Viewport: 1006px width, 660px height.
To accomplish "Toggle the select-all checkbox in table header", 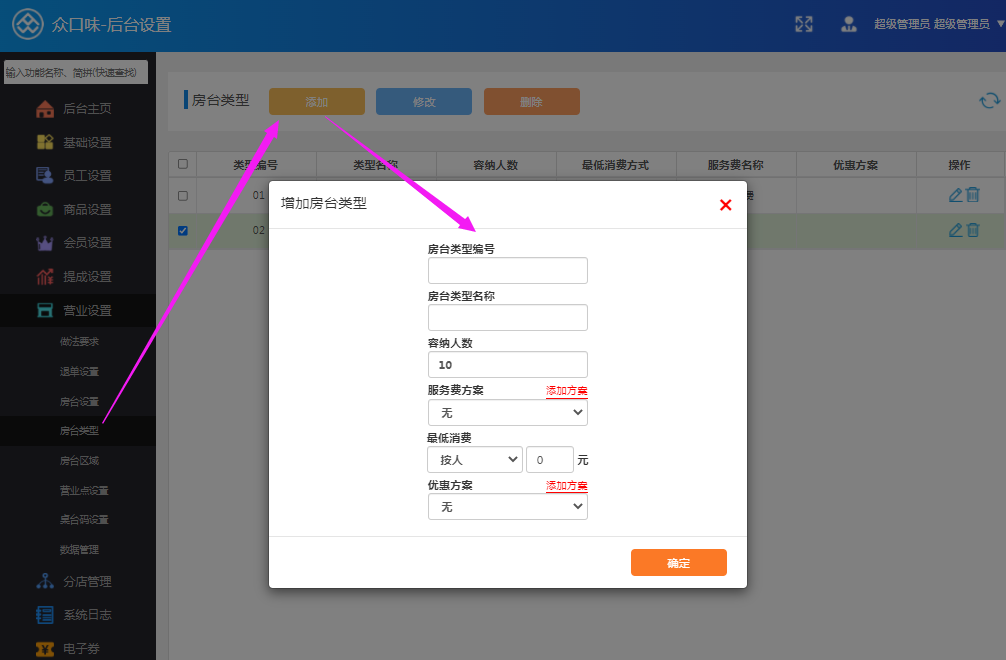I will point(182,164).
